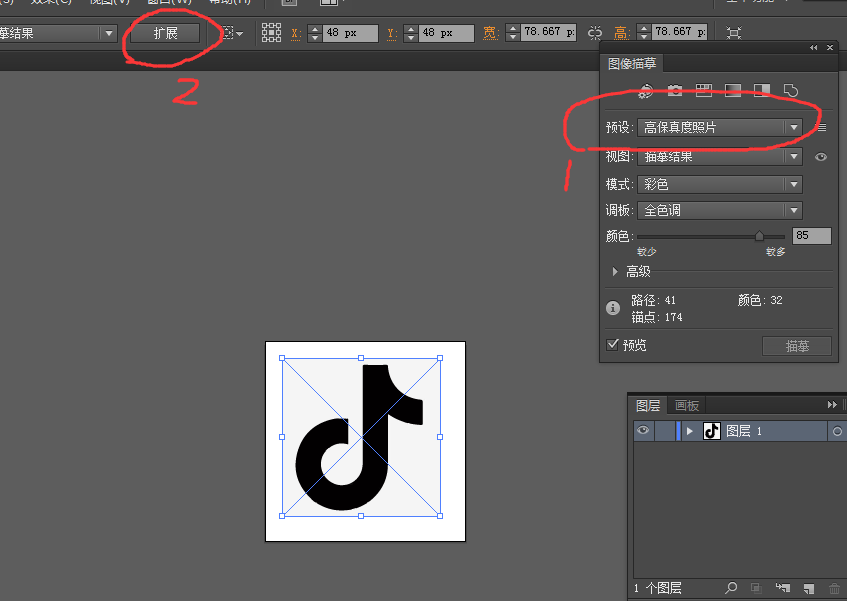Expand the 高级 advanced options section
847x601 pixels.
[615, 271]
